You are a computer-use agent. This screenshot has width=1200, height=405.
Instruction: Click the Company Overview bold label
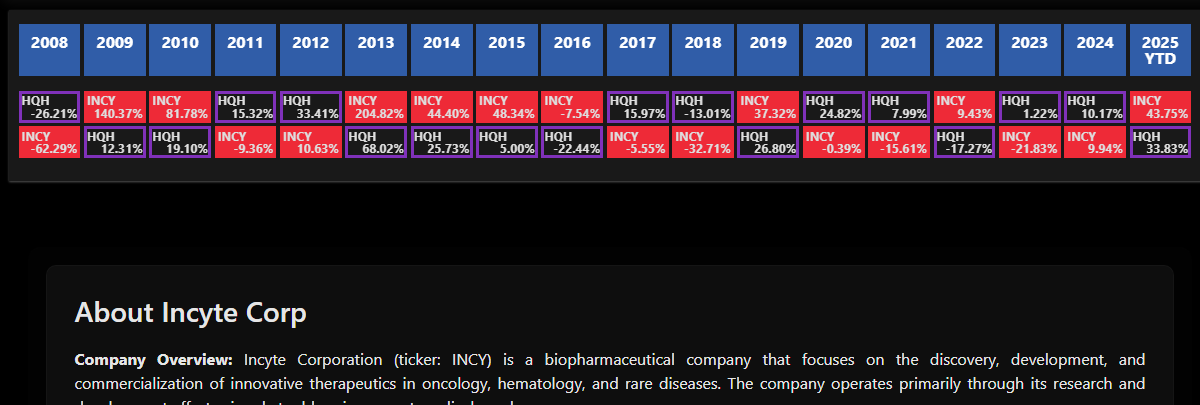pyautogui.click(x=153, y=360)
